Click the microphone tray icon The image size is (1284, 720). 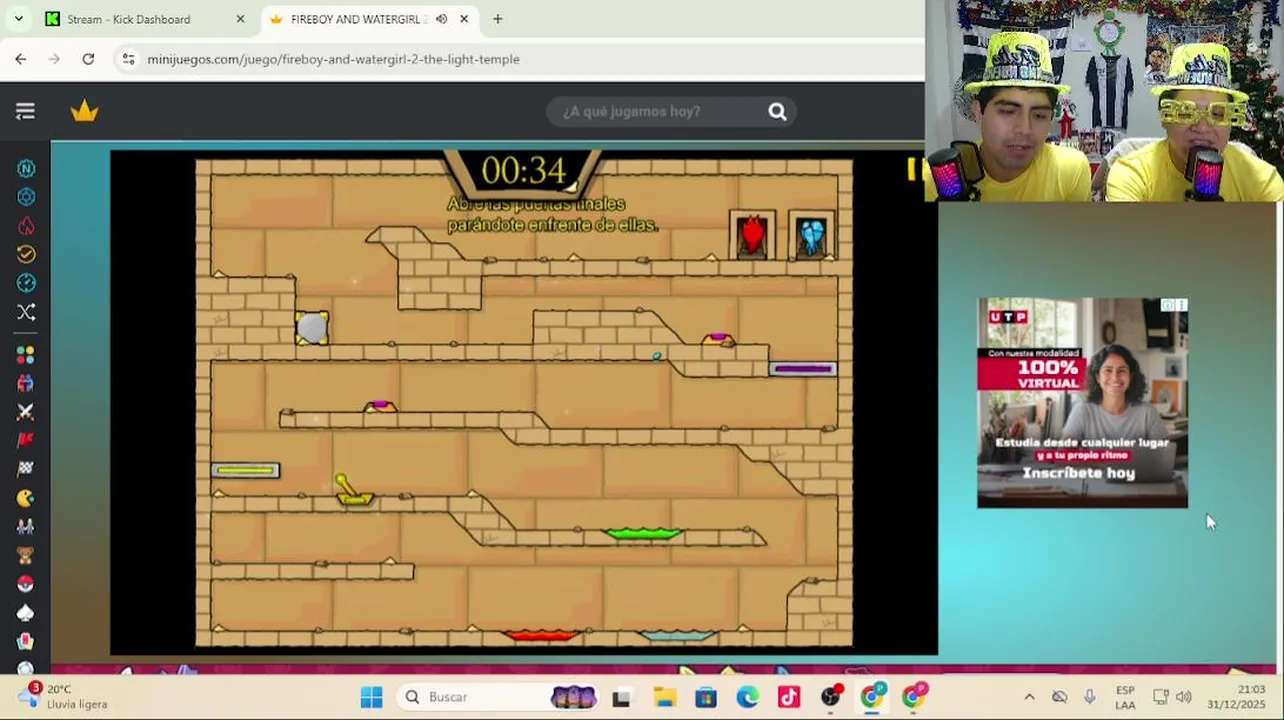[1090, 697]
